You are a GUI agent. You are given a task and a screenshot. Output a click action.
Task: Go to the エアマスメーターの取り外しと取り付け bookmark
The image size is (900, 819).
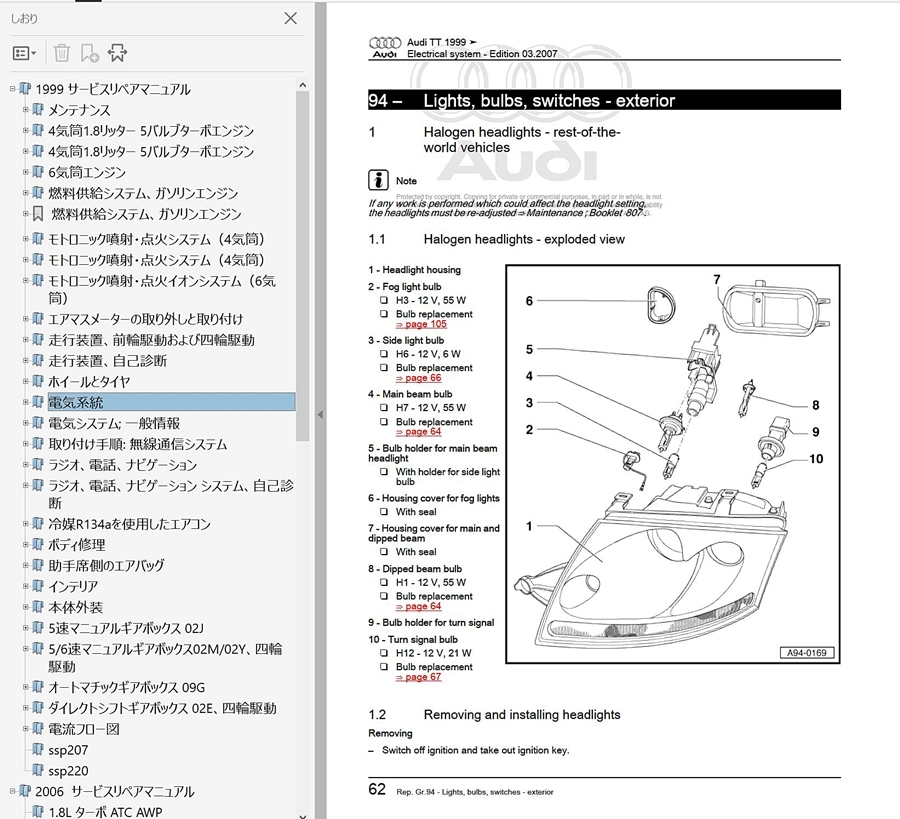point(145,319)
